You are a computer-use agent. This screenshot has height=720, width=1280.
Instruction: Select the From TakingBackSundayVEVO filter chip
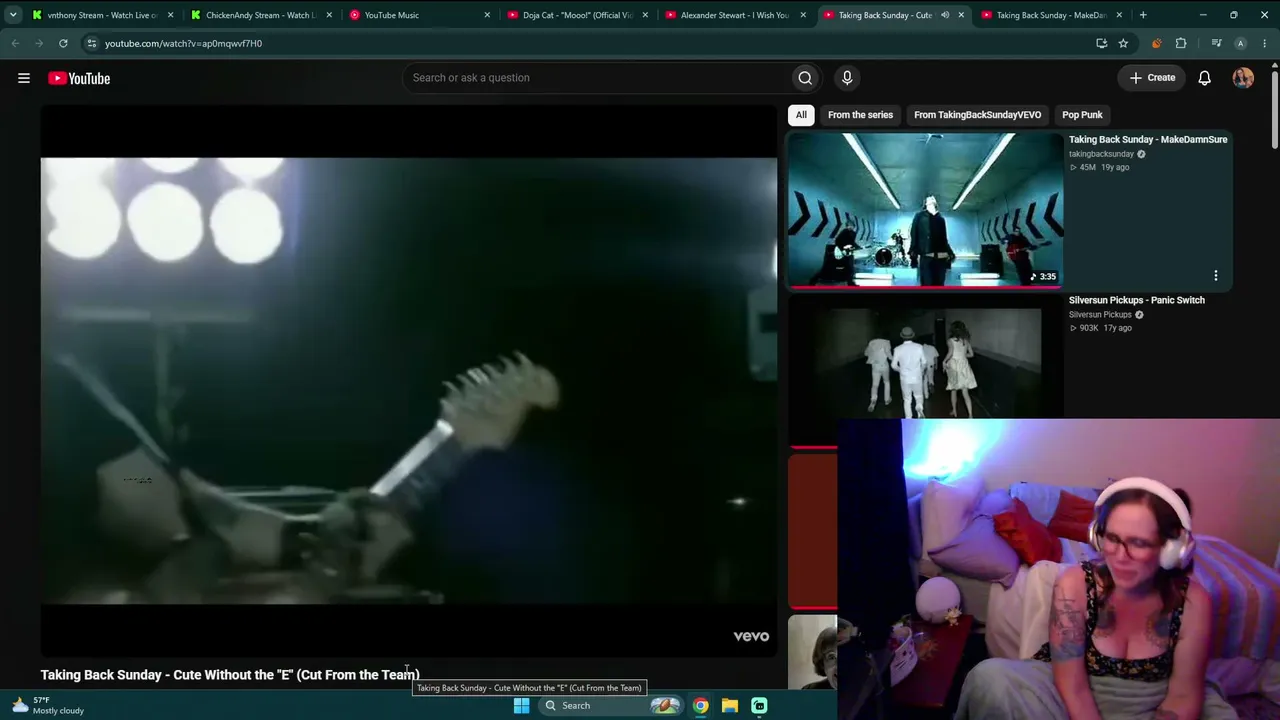[977, 115]
